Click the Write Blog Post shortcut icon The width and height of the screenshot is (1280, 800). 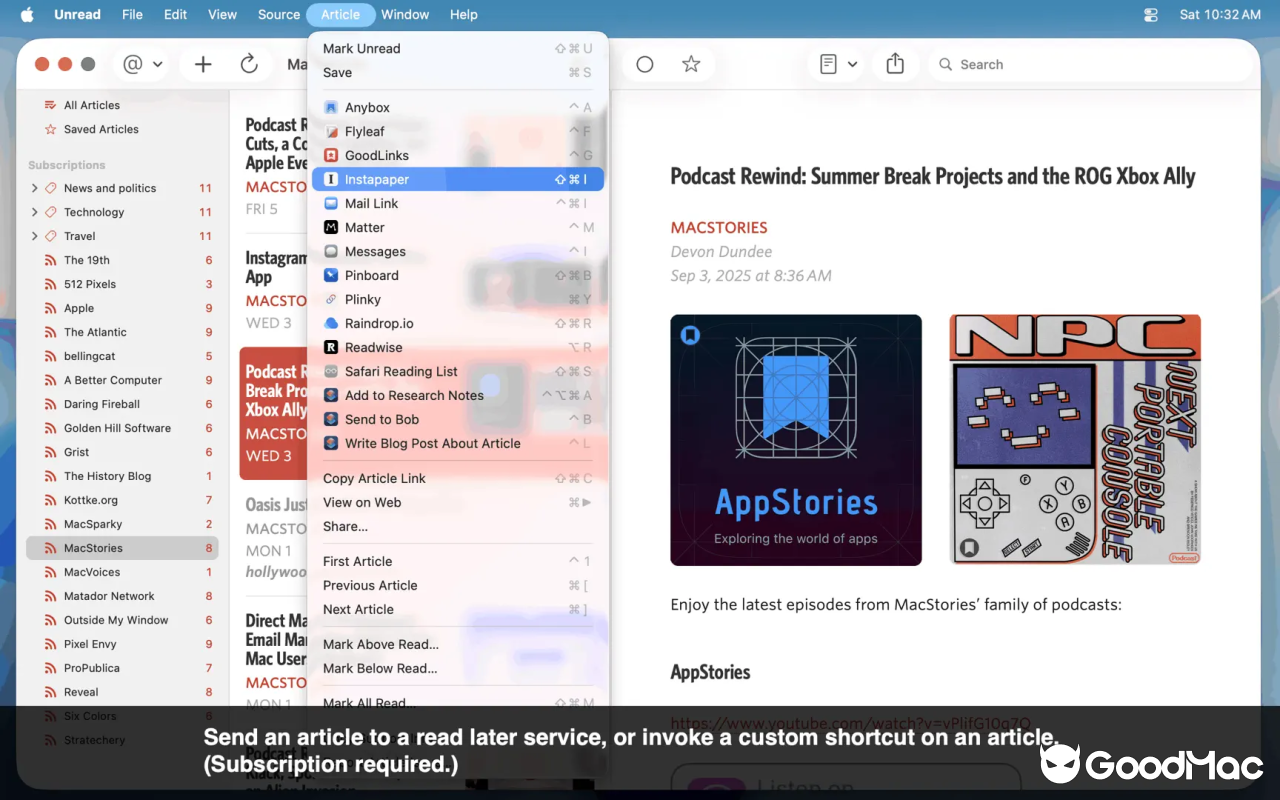(331, 443)
